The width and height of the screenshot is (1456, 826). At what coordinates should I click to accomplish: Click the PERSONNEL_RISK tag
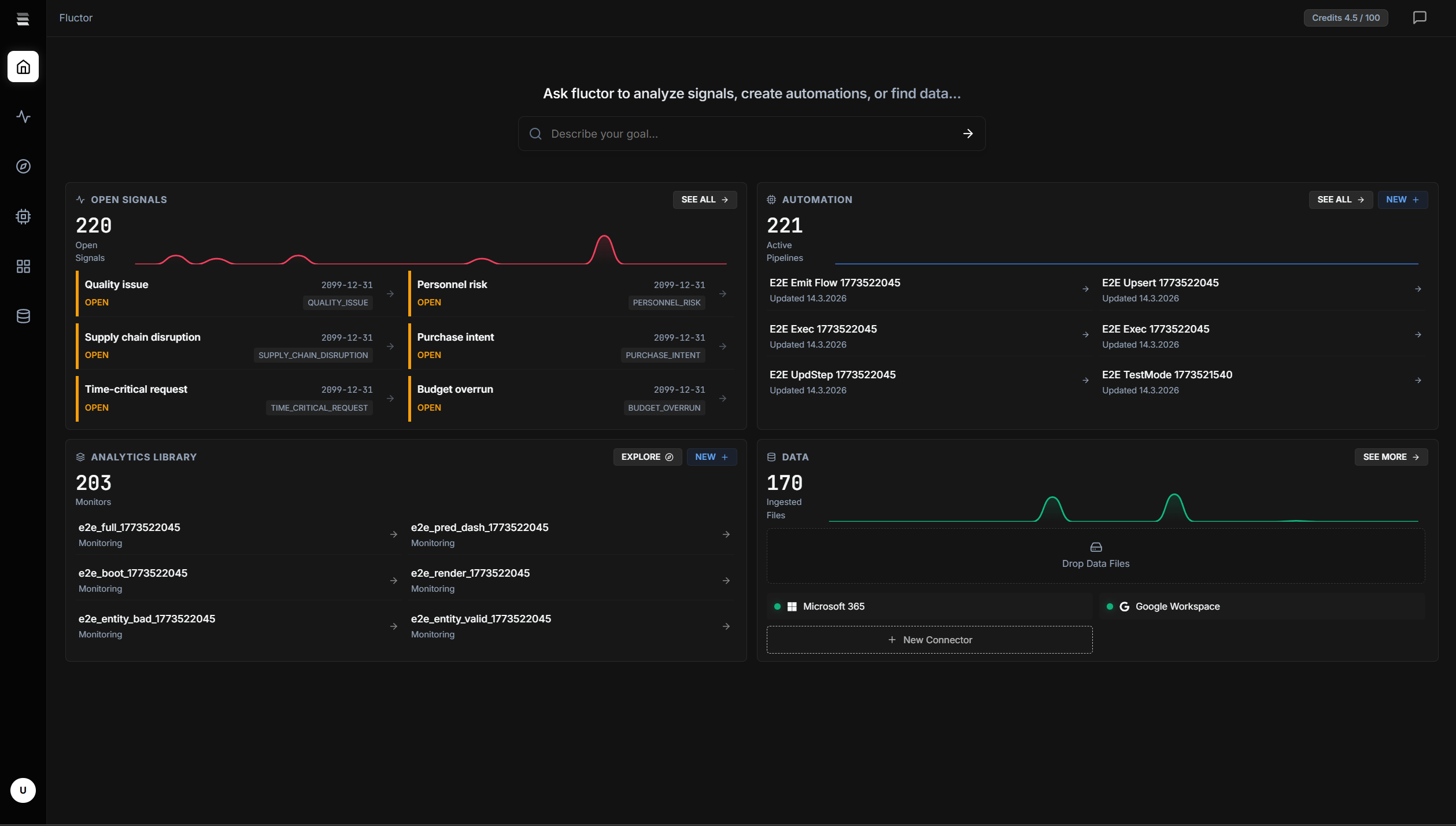tap(666, 303)
